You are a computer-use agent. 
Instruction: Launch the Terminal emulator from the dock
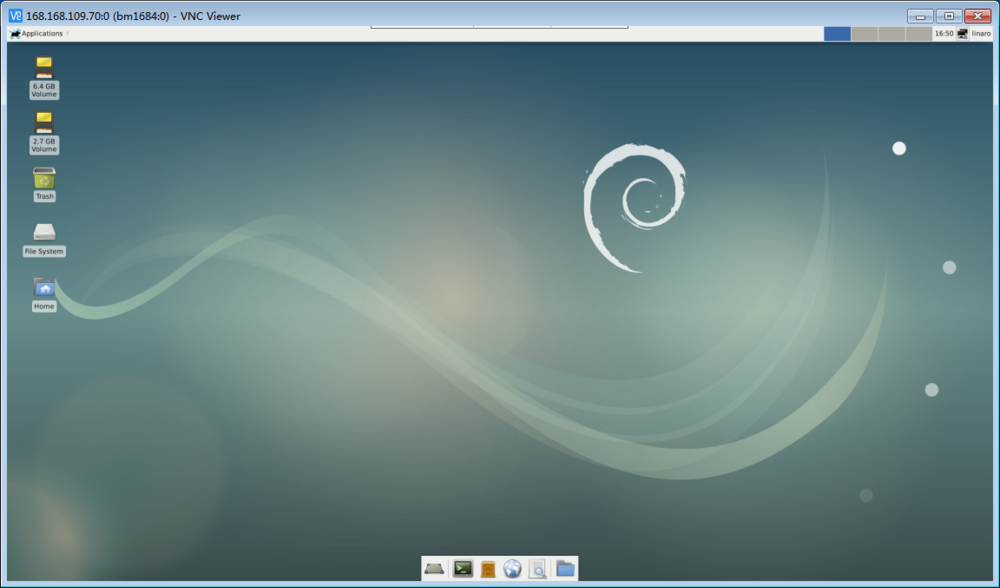pos(462,568)
